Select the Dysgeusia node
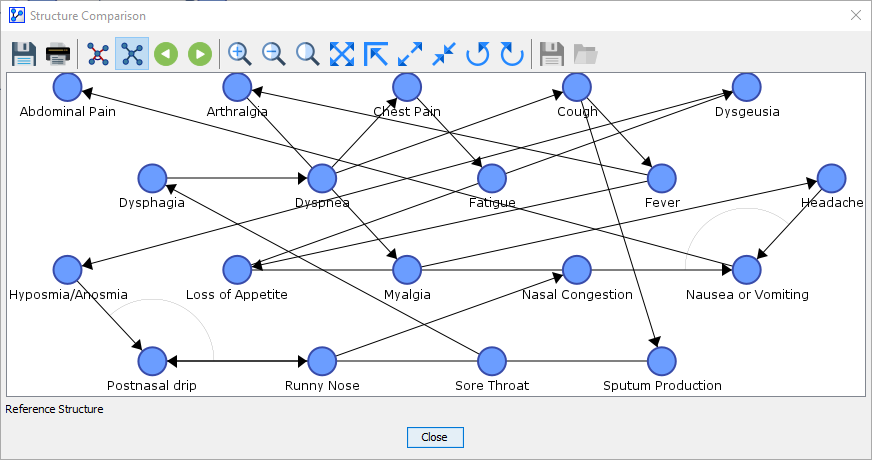The height and width of the screenshot is (460, 872). (x=746, y=87)
